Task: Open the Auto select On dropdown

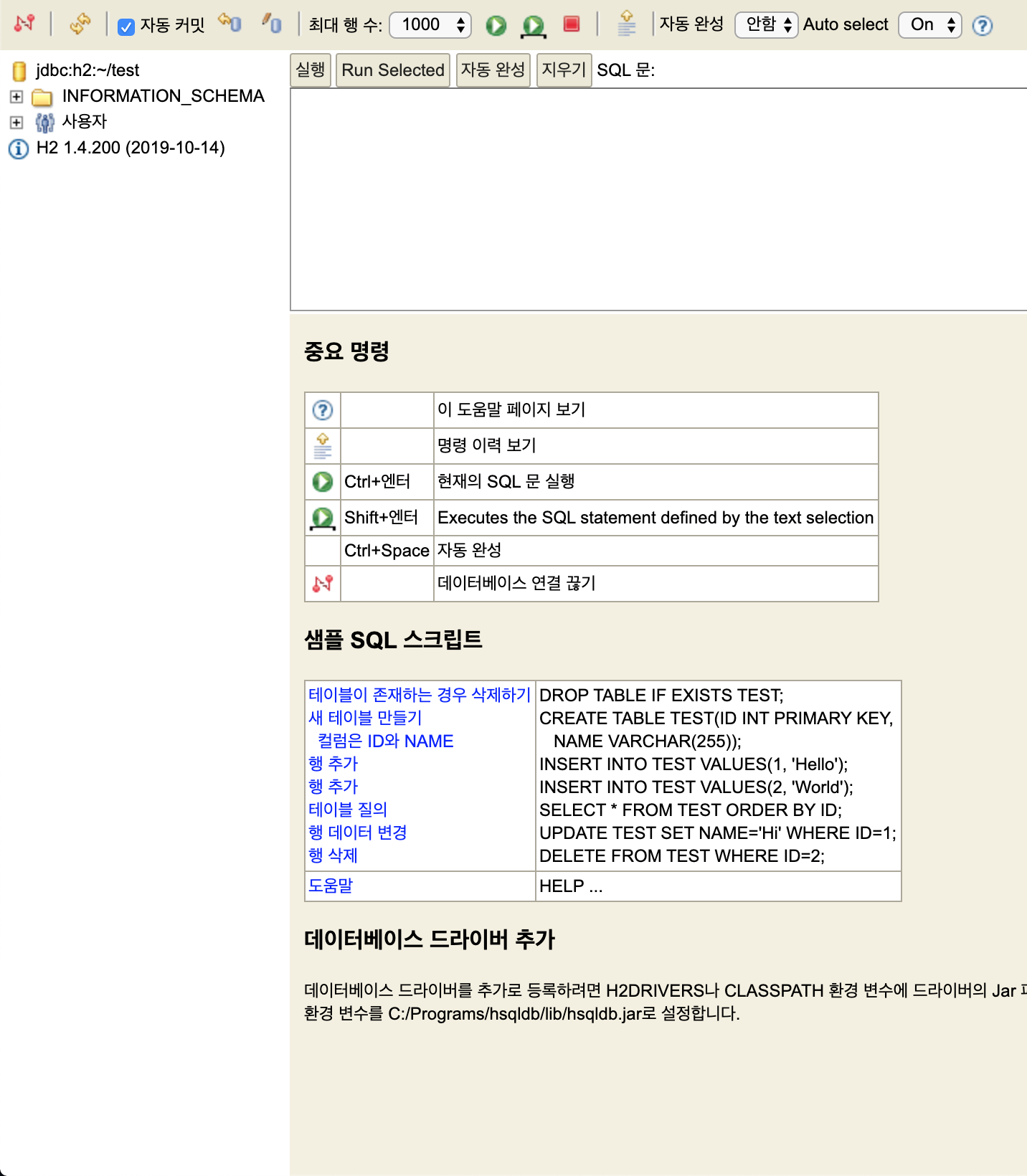Action: pos(930,25)
